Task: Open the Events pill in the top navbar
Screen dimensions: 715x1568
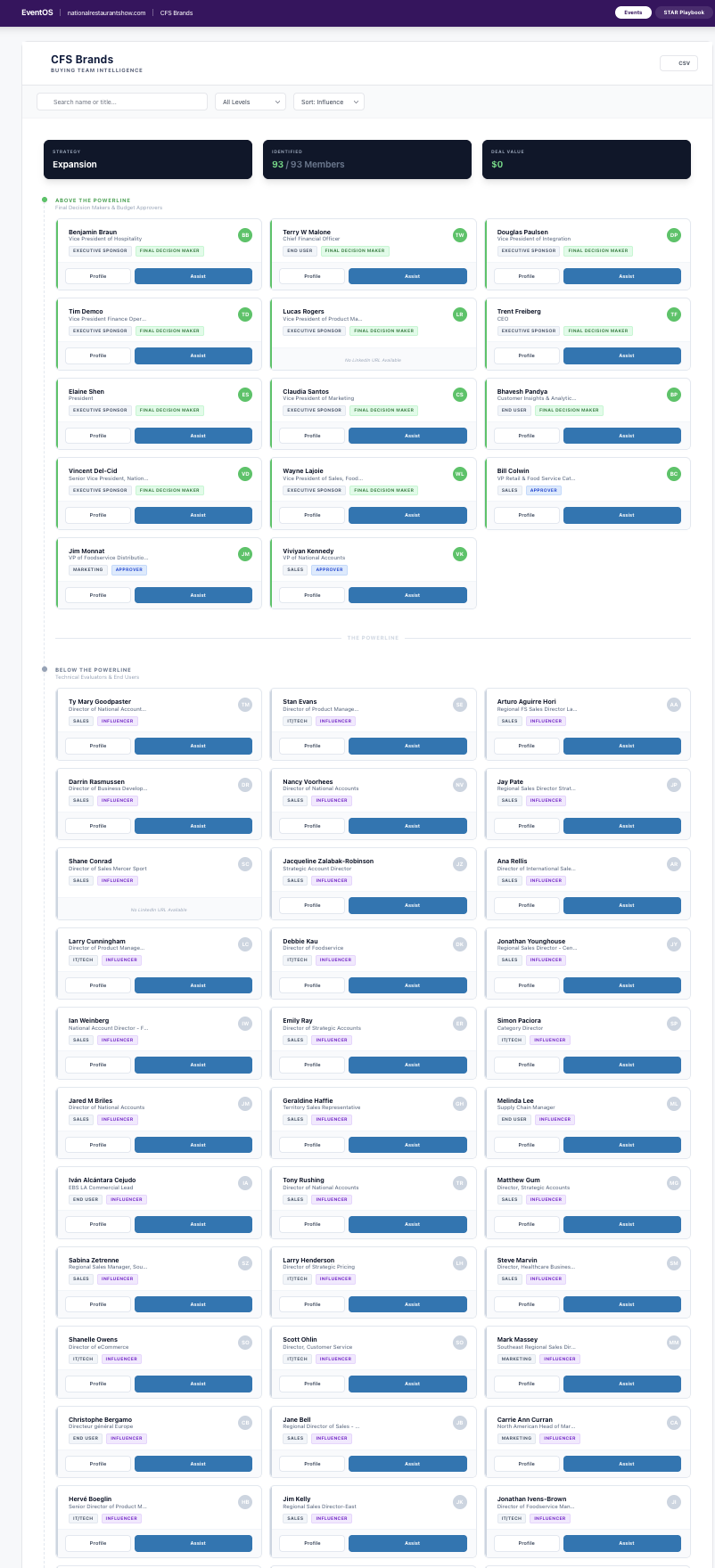Action: coord(633,12)
